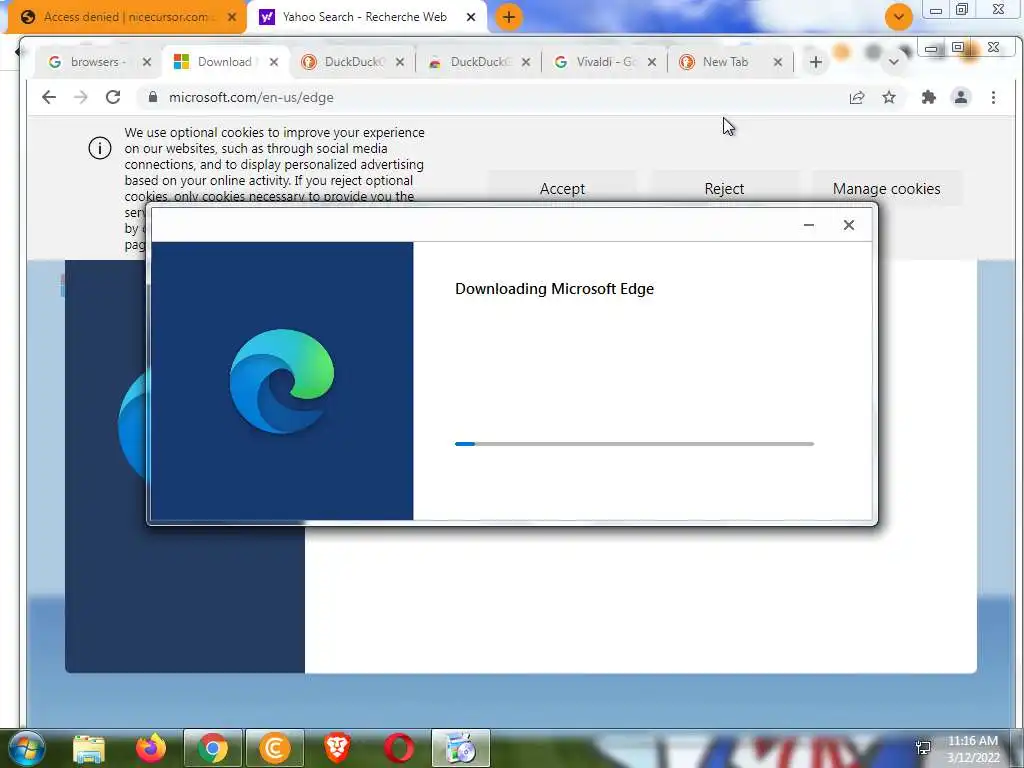
Task: Open the Windows Start button
Action: pos(25,748)
